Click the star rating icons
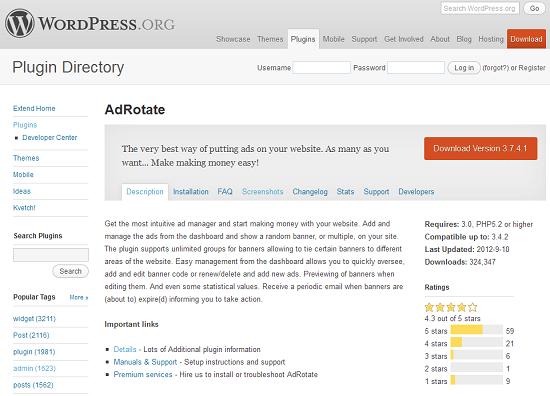Image resolution: width=550 pixels, height=396 pixels. pos(451,308)
